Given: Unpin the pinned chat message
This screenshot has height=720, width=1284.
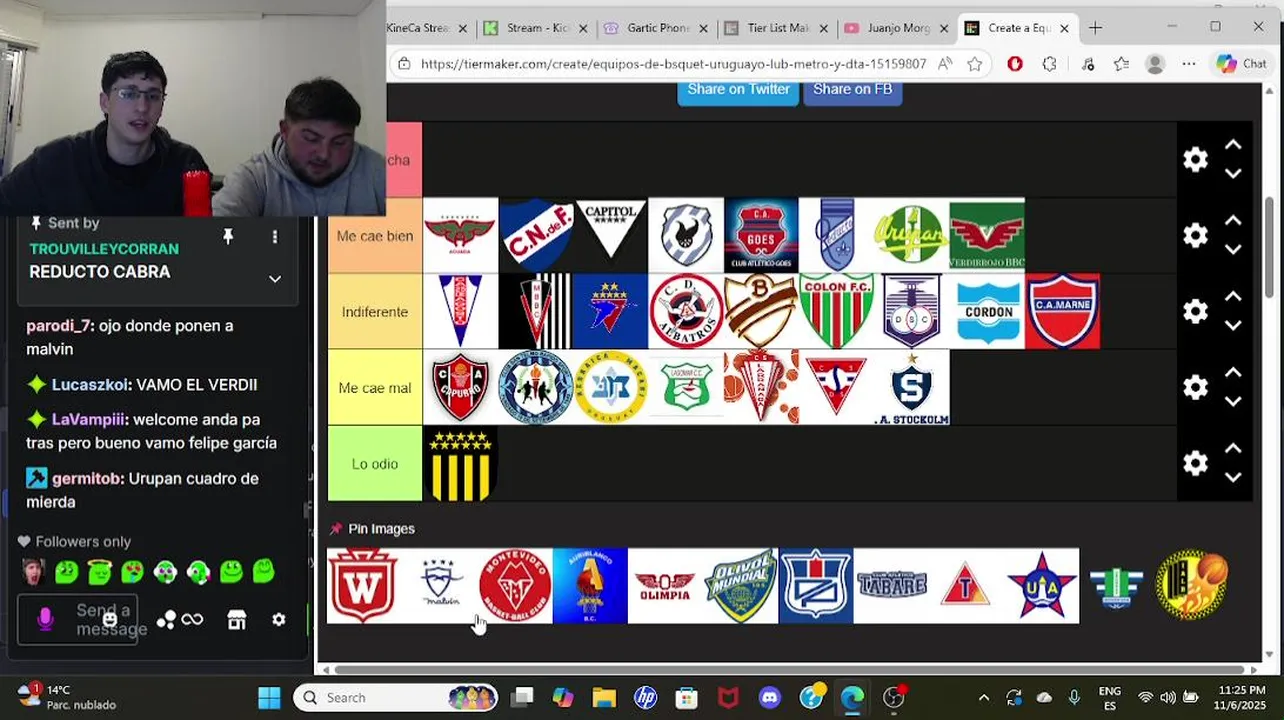Looking at the screenshot, I should pos(228,237).
